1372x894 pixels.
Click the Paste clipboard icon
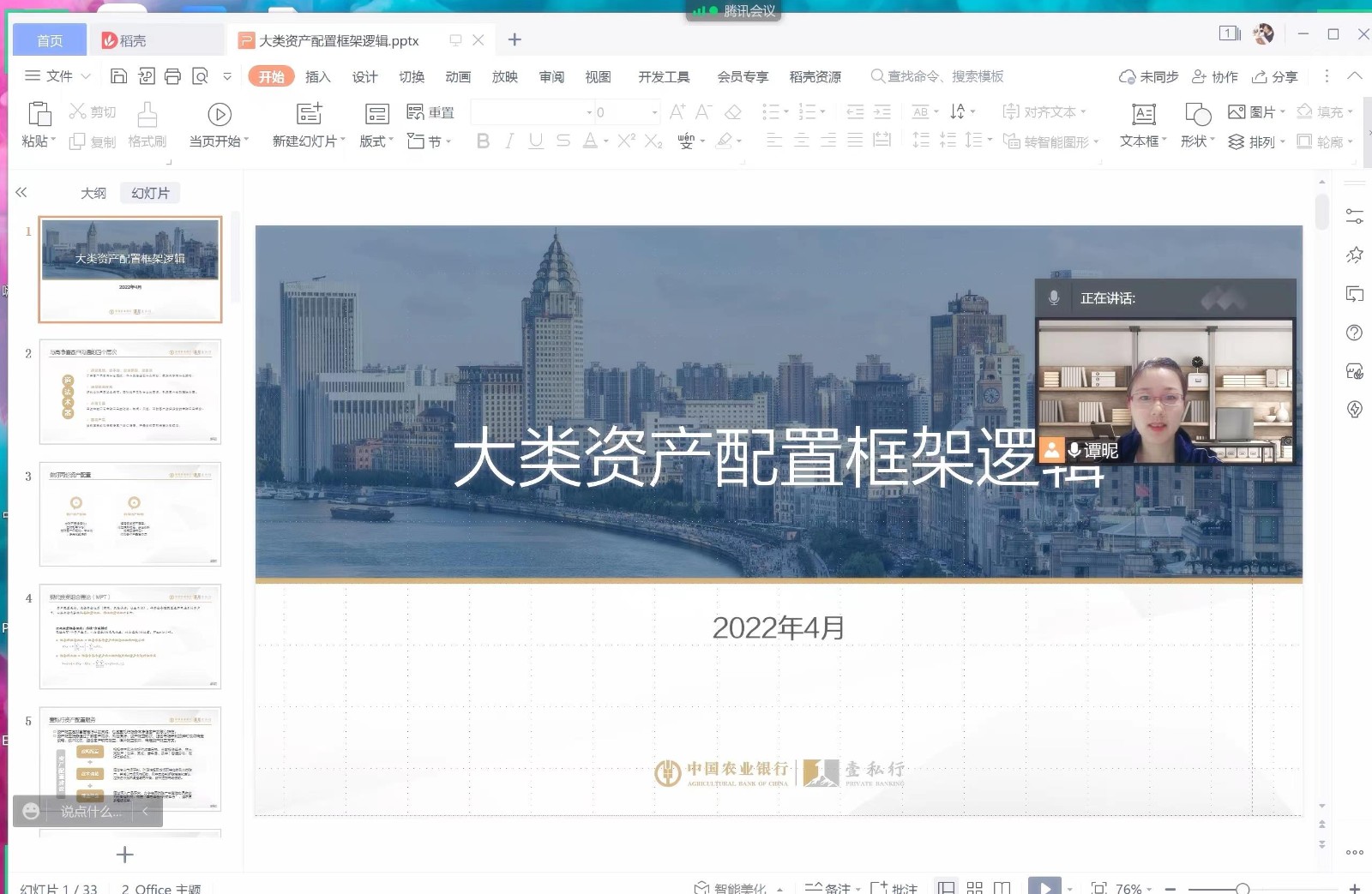point(39,114)
